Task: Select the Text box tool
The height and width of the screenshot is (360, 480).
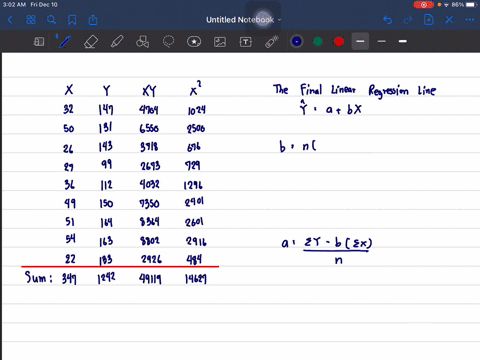Action: coord(246,42)
